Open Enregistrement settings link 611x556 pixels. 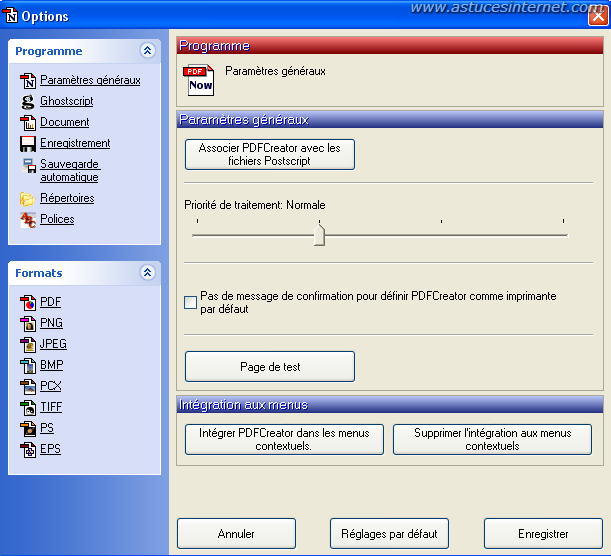coord(75,143)
